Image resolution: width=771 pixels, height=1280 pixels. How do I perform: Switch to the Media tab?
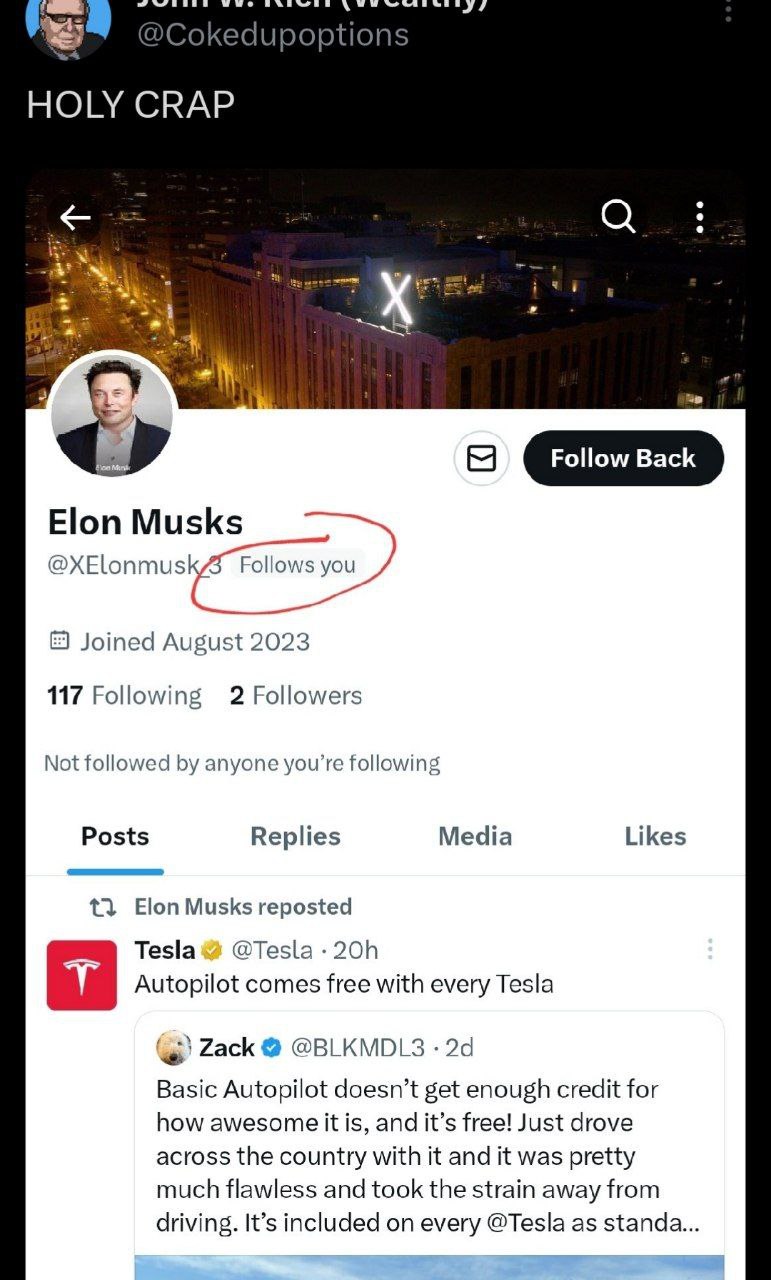[x=475, y=836]
